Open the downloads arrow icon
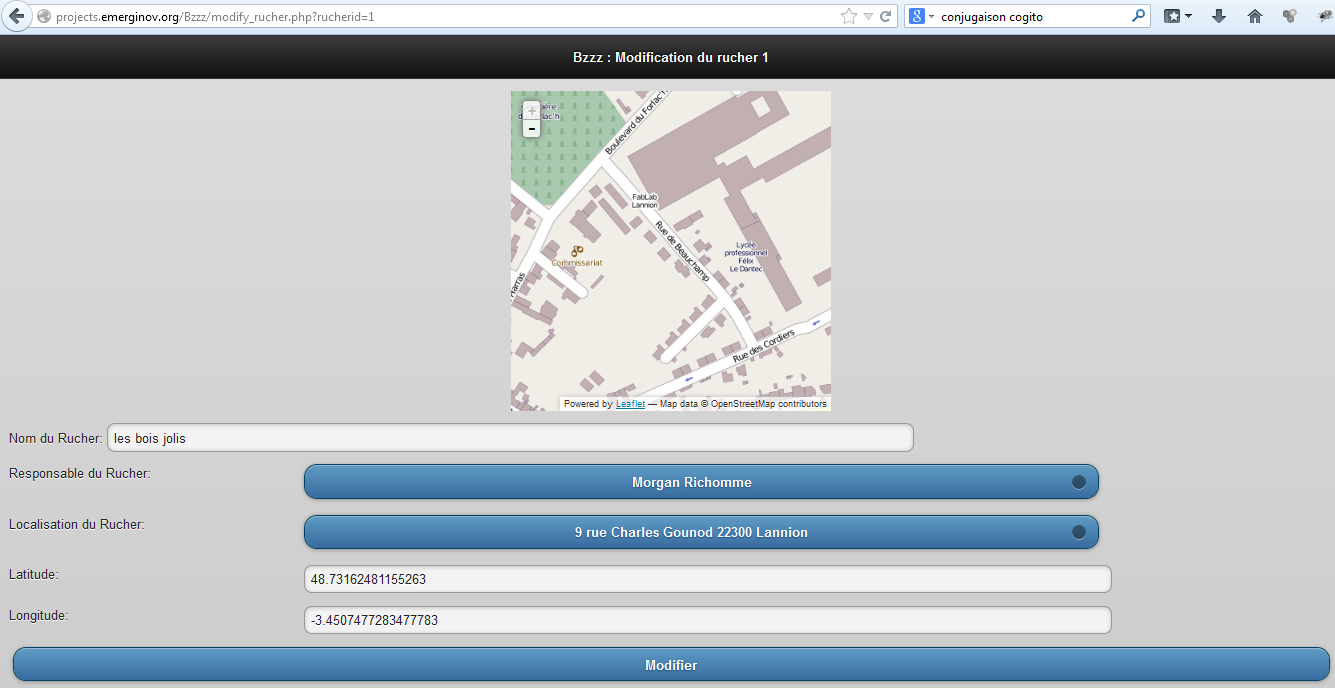This screenshot has width=1335, height=688. click(x=1218, y=16)
